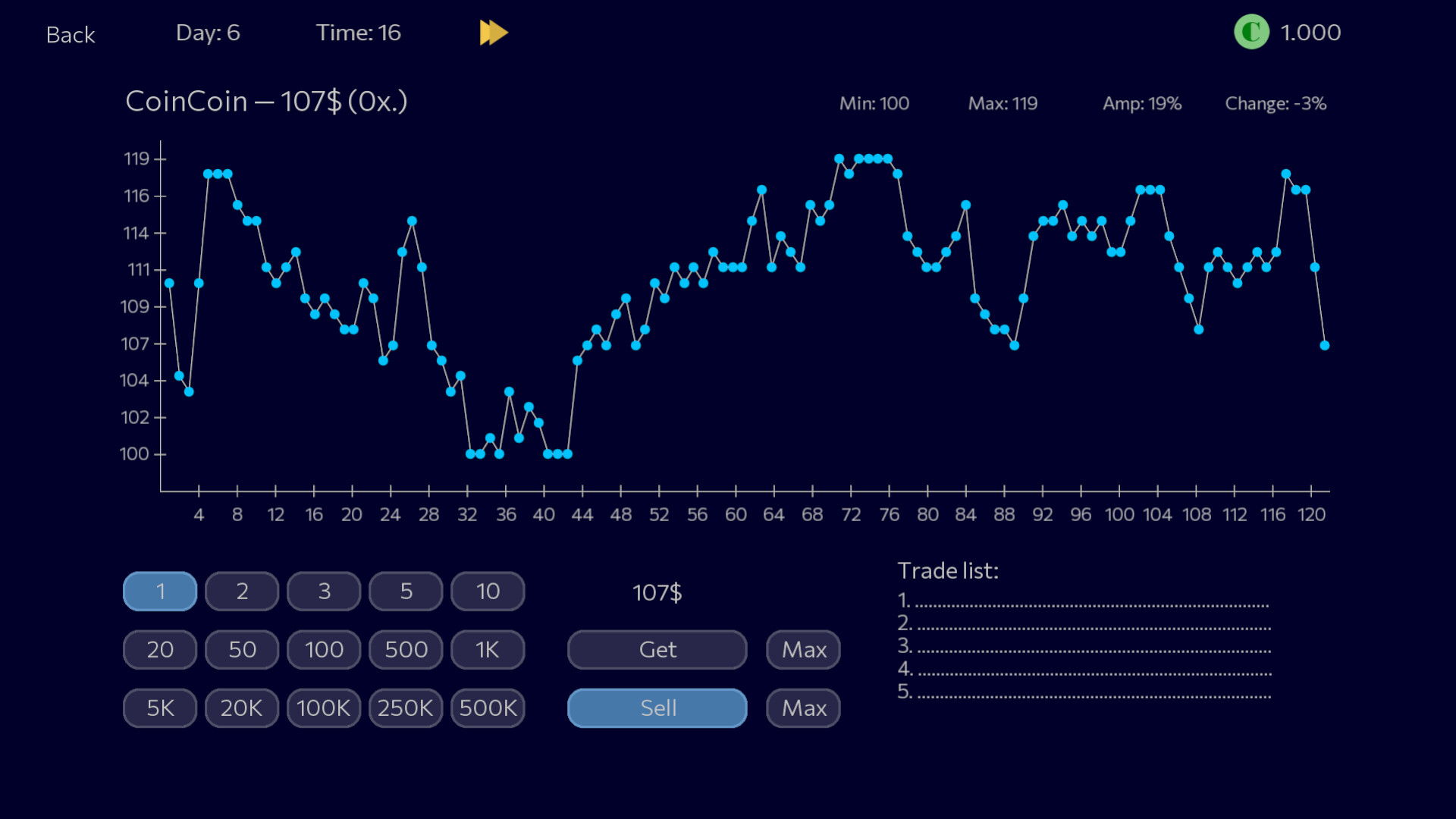Select the 5K quantity preset
This screenshot has height=819, width=1456.
click(x=159, y=708)
